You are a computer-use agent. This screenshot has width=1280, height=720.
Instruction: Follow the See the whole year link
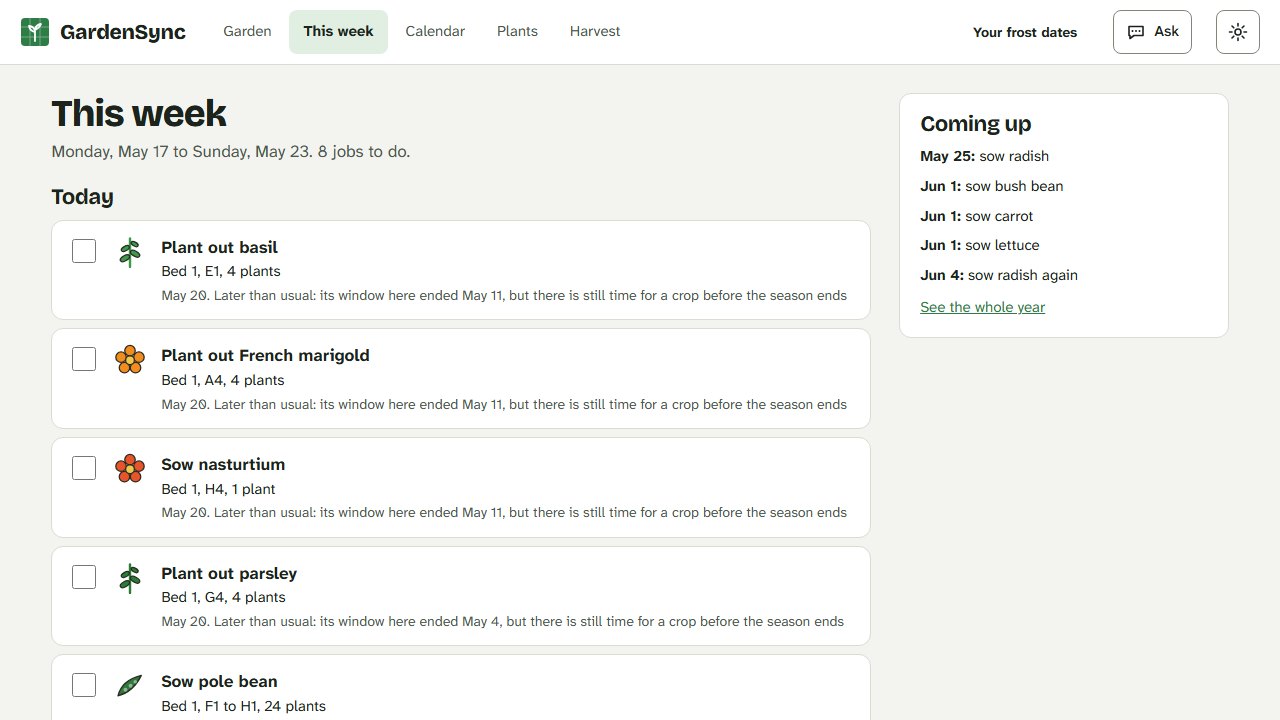[982, 307]
